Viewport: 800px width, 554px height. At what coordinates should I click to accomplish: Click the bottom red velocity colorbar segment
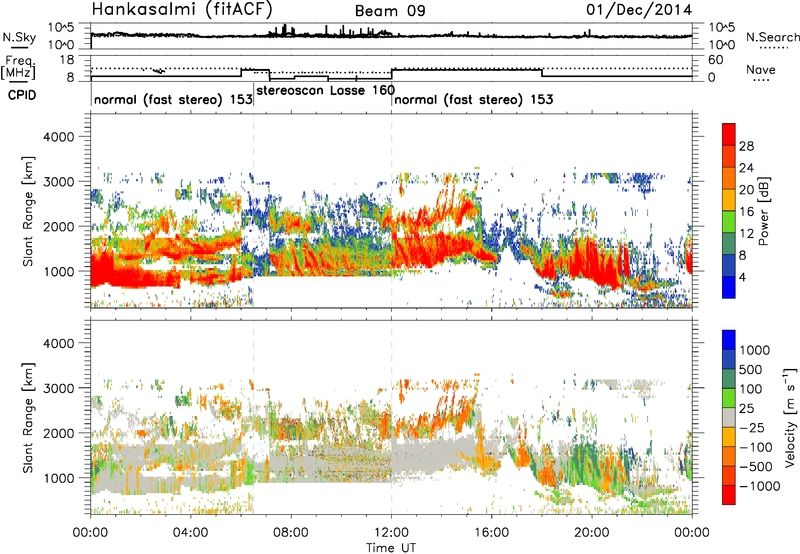point(729,495)
